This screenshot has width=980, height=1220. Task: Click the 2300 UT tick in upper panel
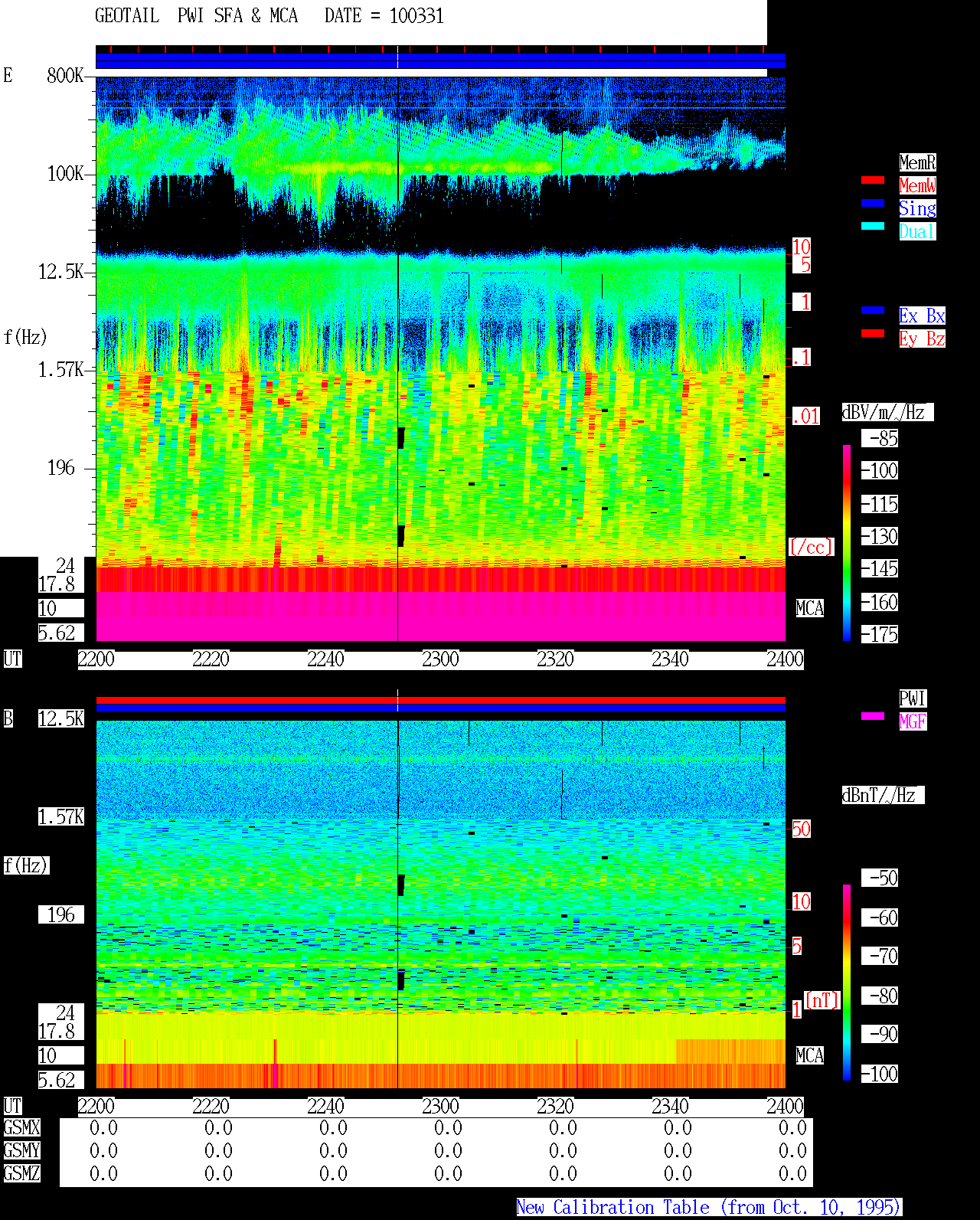(440, 659)
